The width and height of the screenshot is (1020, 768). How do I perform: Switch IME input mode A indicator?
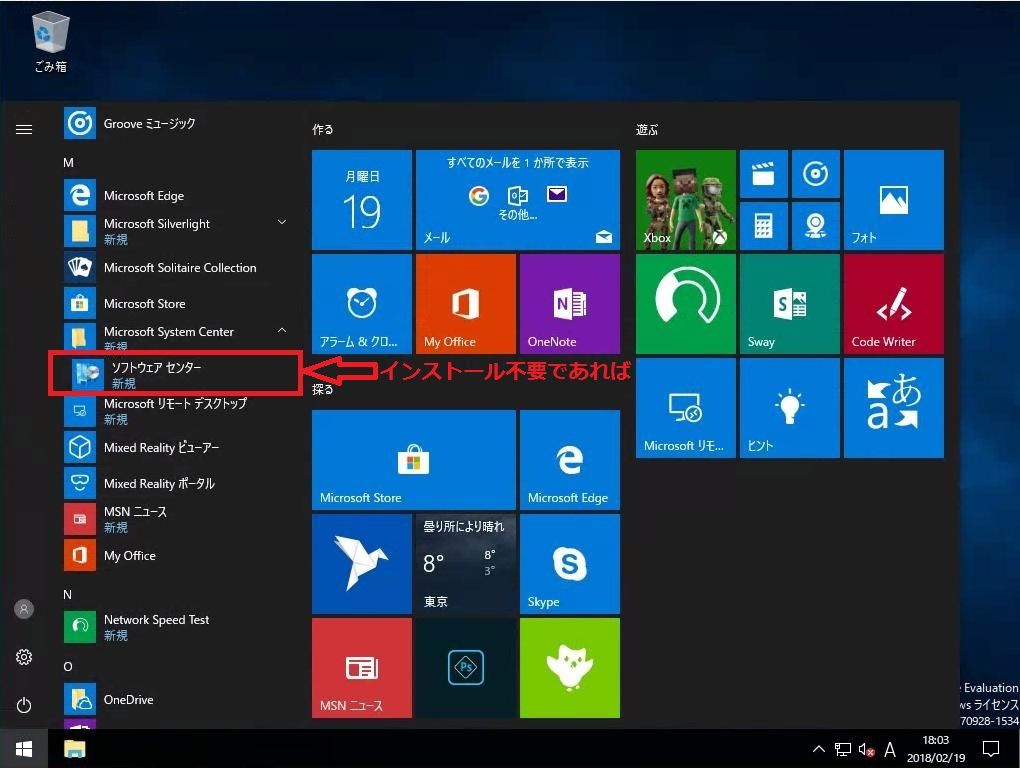(890, 750)
